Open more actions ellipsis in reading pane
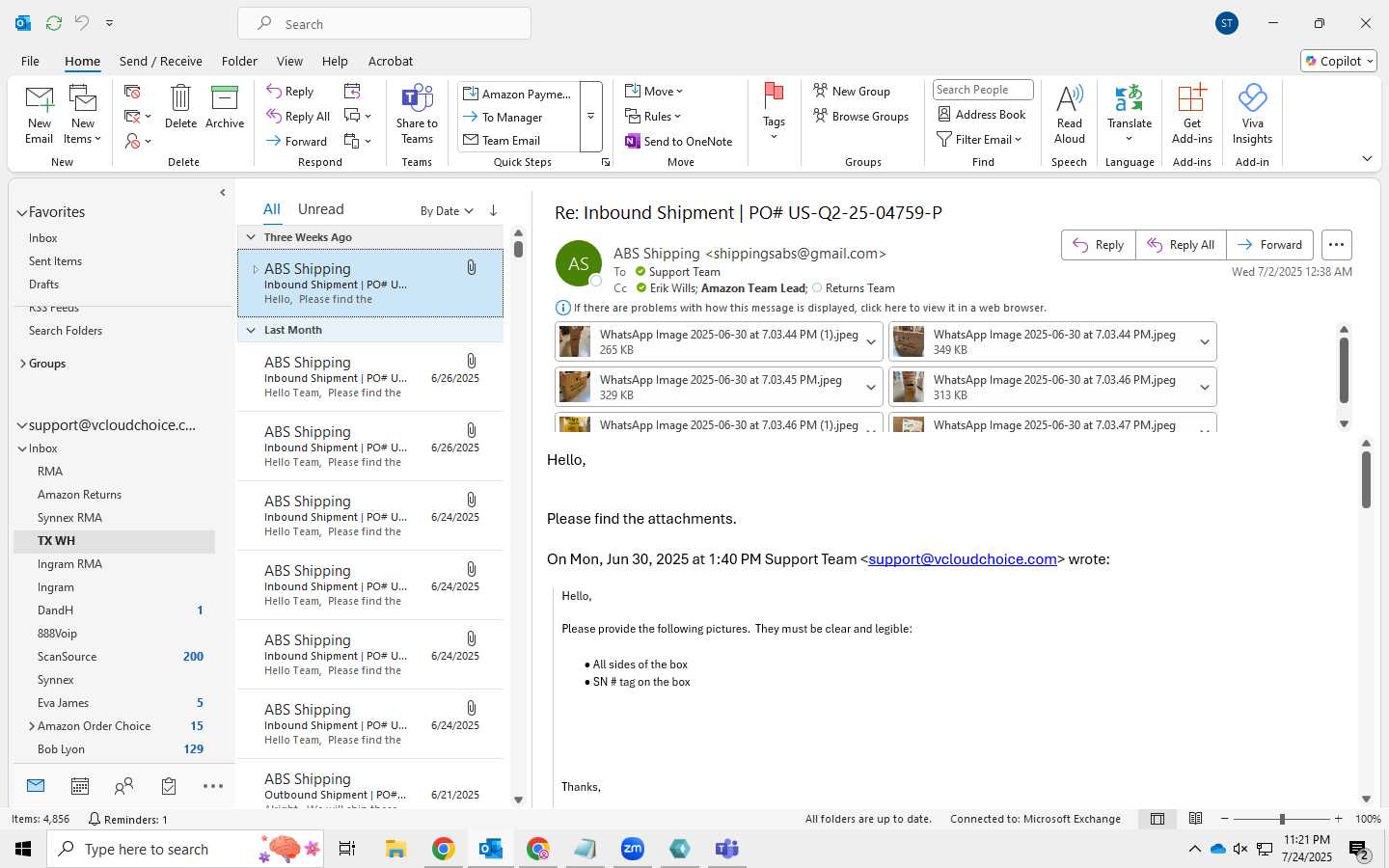 pos(1336,245)
